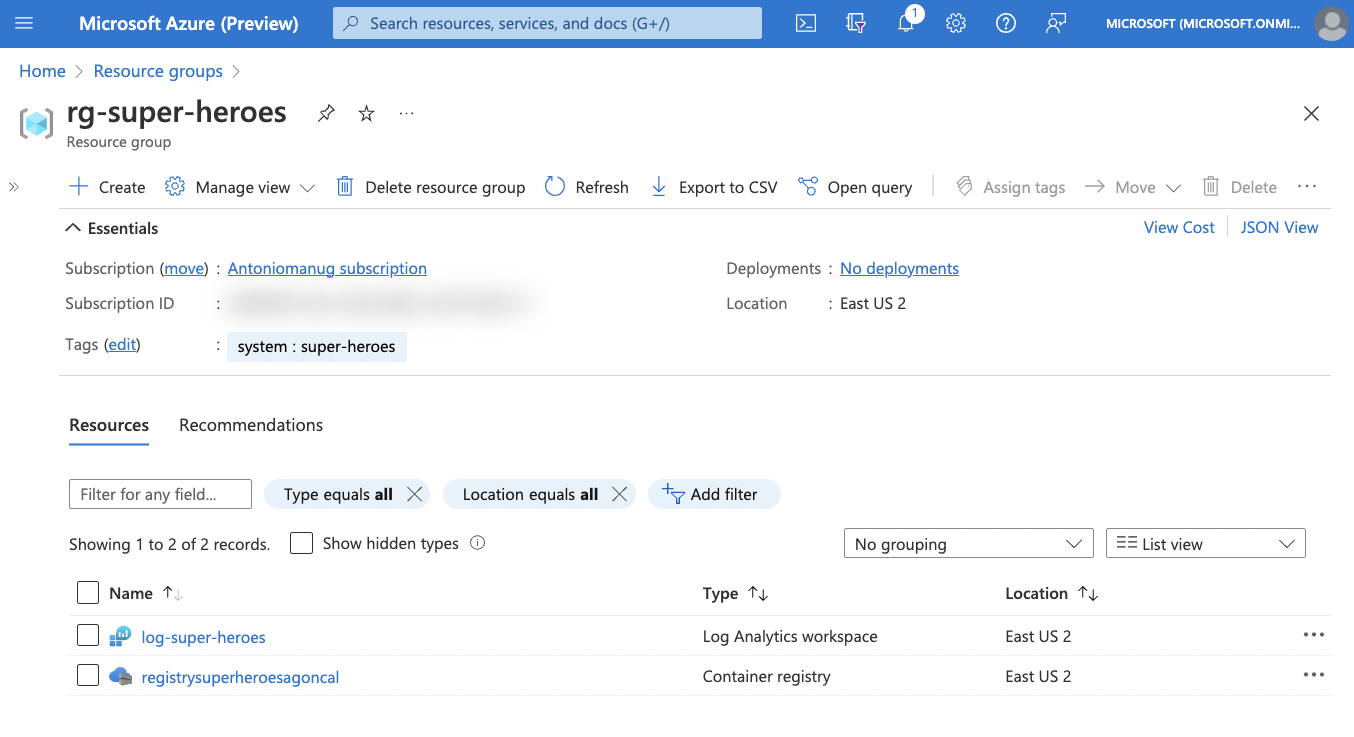Click the tags edit link
The height and width of the screenshot is (737, 1354).
click(x=122, y=344)
